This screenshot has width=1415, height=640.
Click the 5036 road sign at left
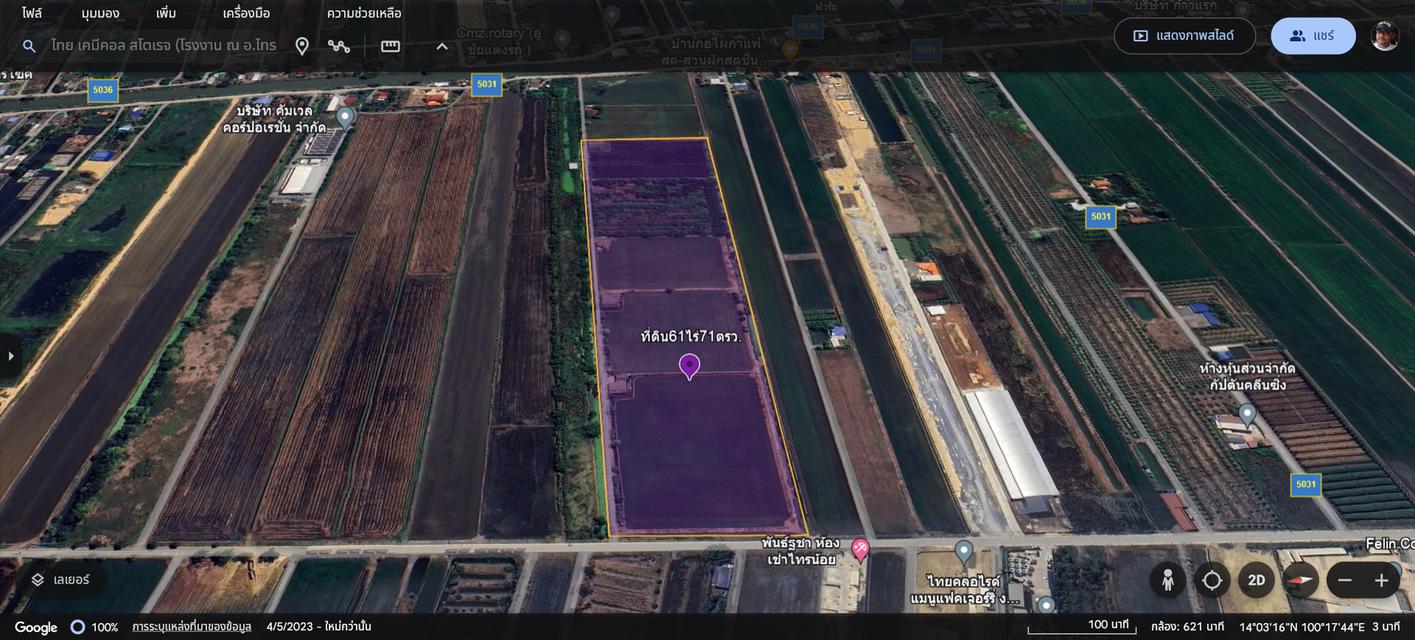pyautogui.click(x=103, y=90)
